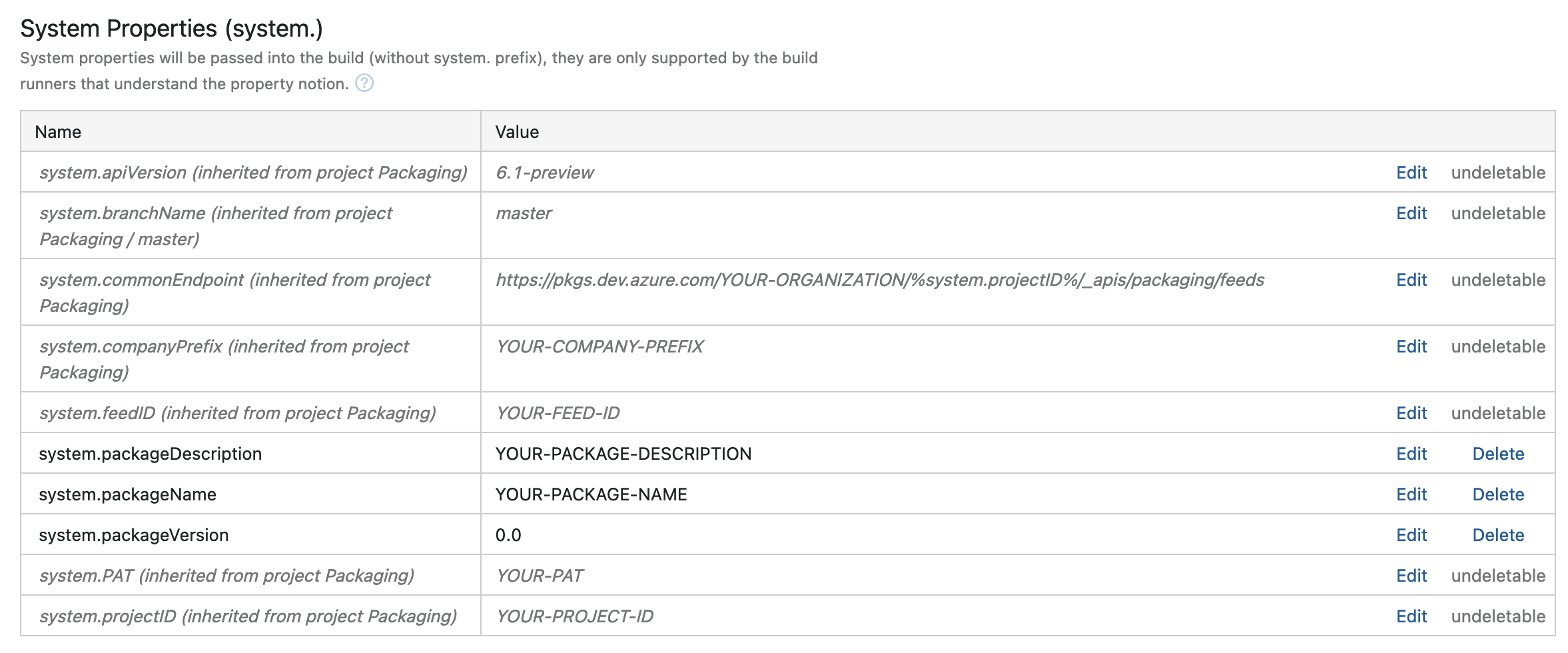
Task: Select the system.feedID name cell
Action: (251, 412)
